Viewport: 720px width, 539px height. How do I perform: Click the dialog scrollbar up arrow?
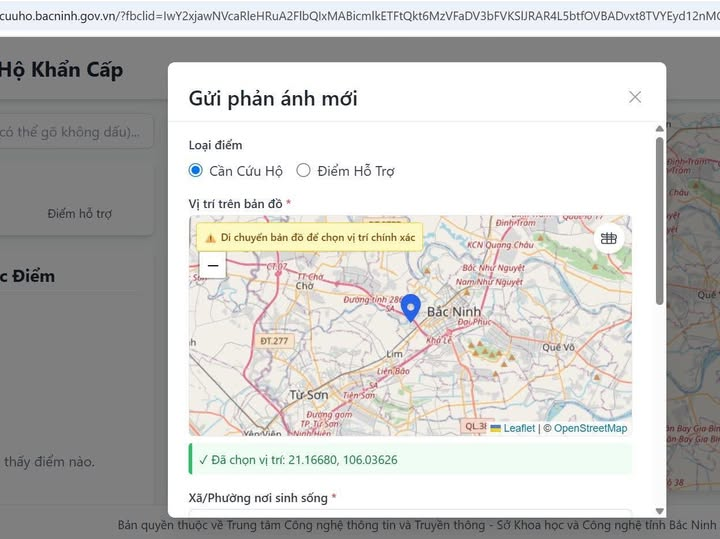click(x=659, y=128)
